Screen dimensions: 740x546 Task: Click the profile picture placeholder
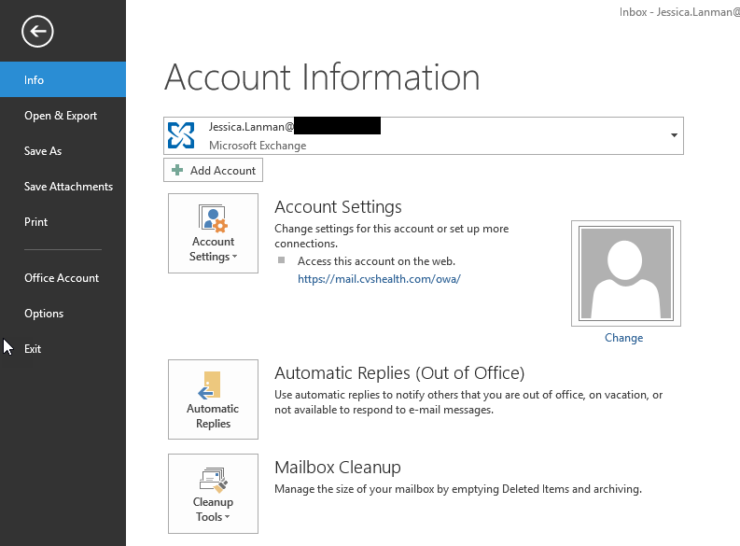626,273
